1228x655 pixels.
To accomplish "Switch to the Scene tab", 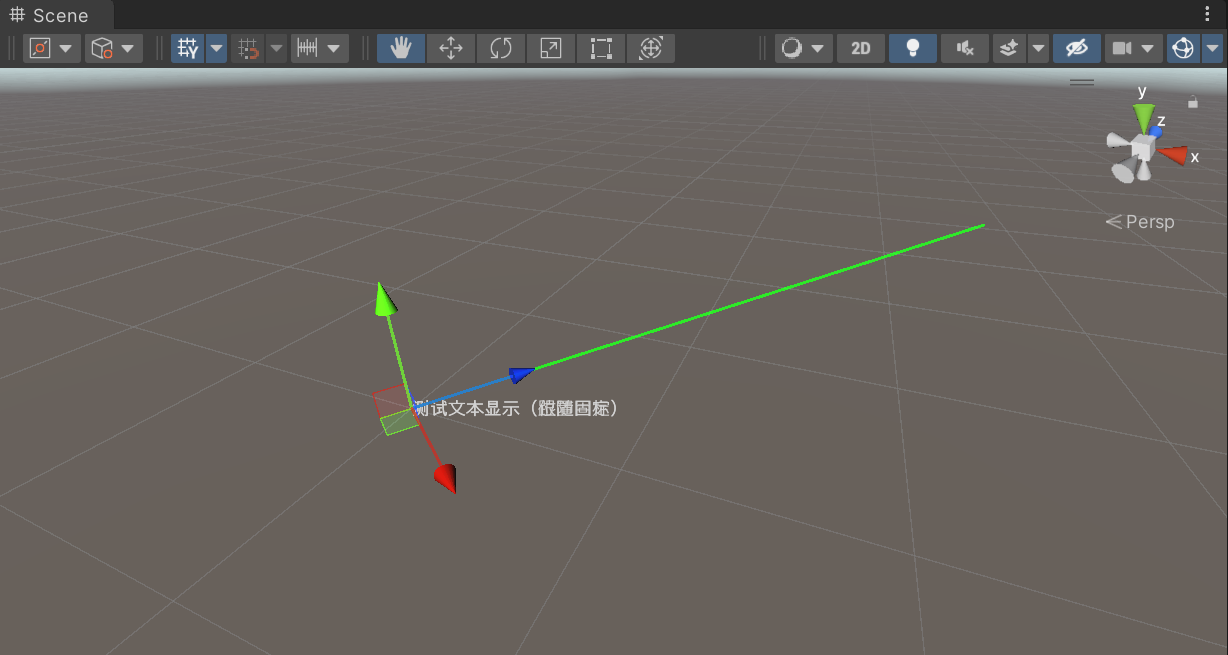I will coord(57,15).
